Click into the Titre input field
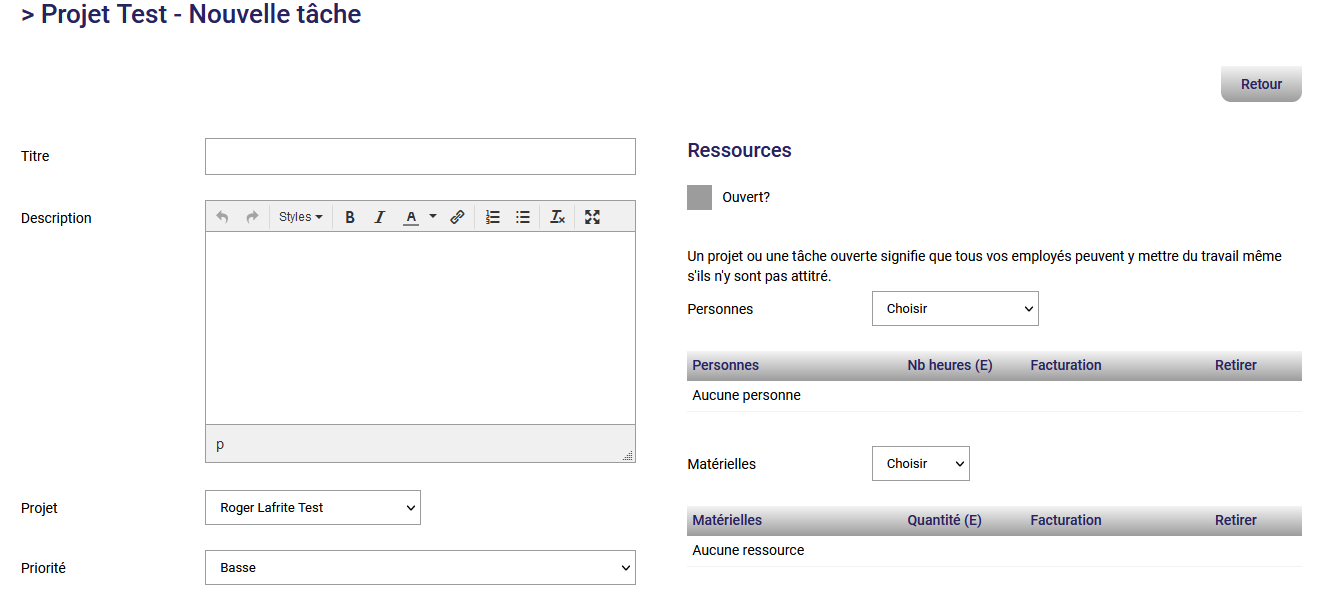The width and height of the screenshot is (1329, 603). (x=420, y=157)
